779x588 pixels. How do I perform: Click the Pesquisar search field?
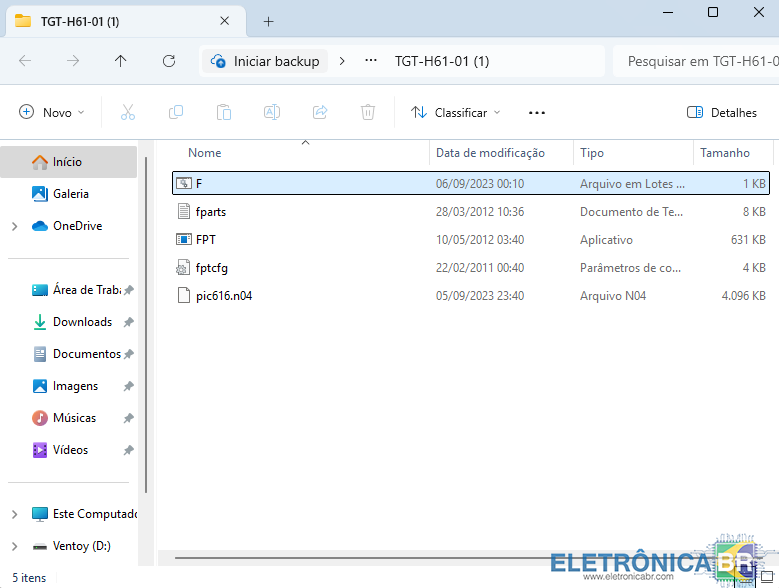tap(700, 61)
